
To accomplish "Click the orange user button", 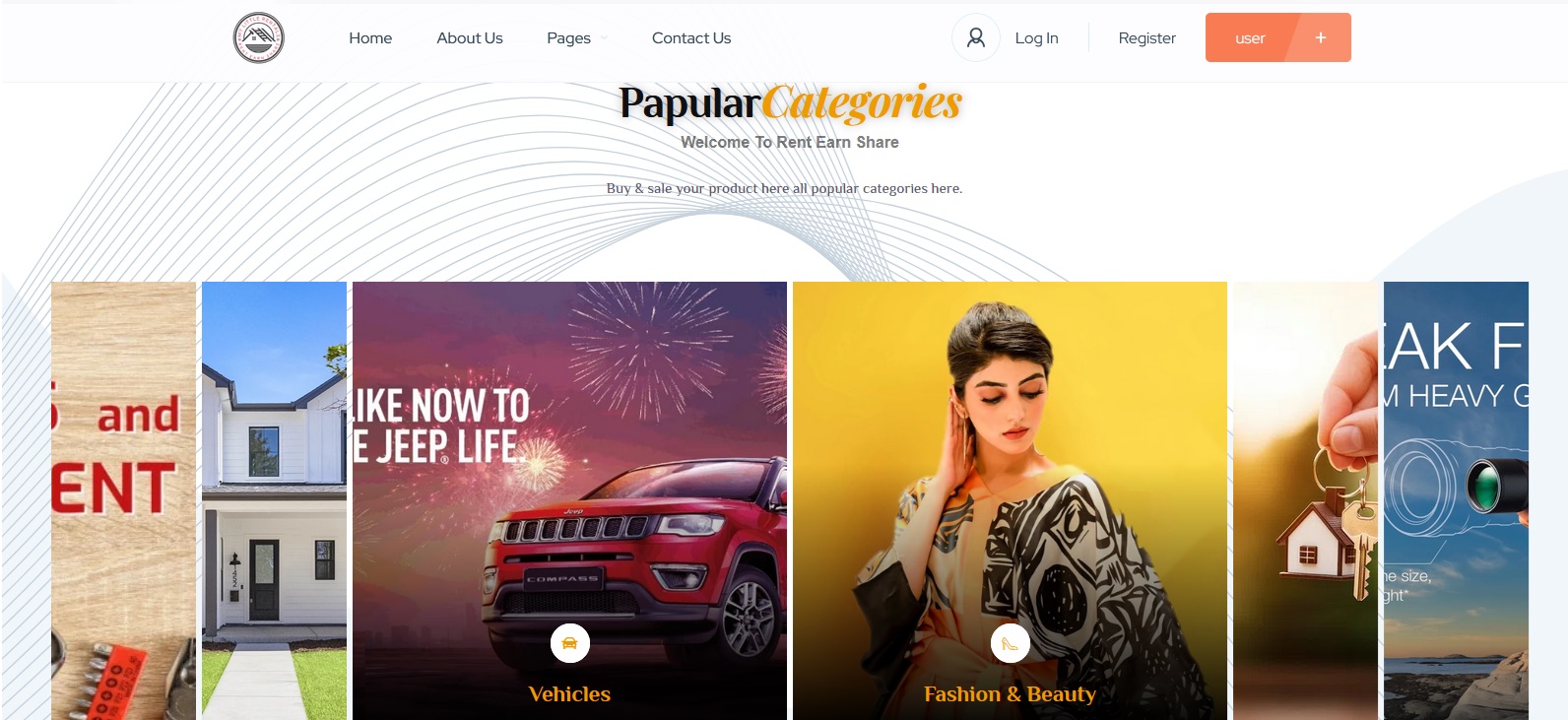I will pyautogui.click(x=1277, y=37).
